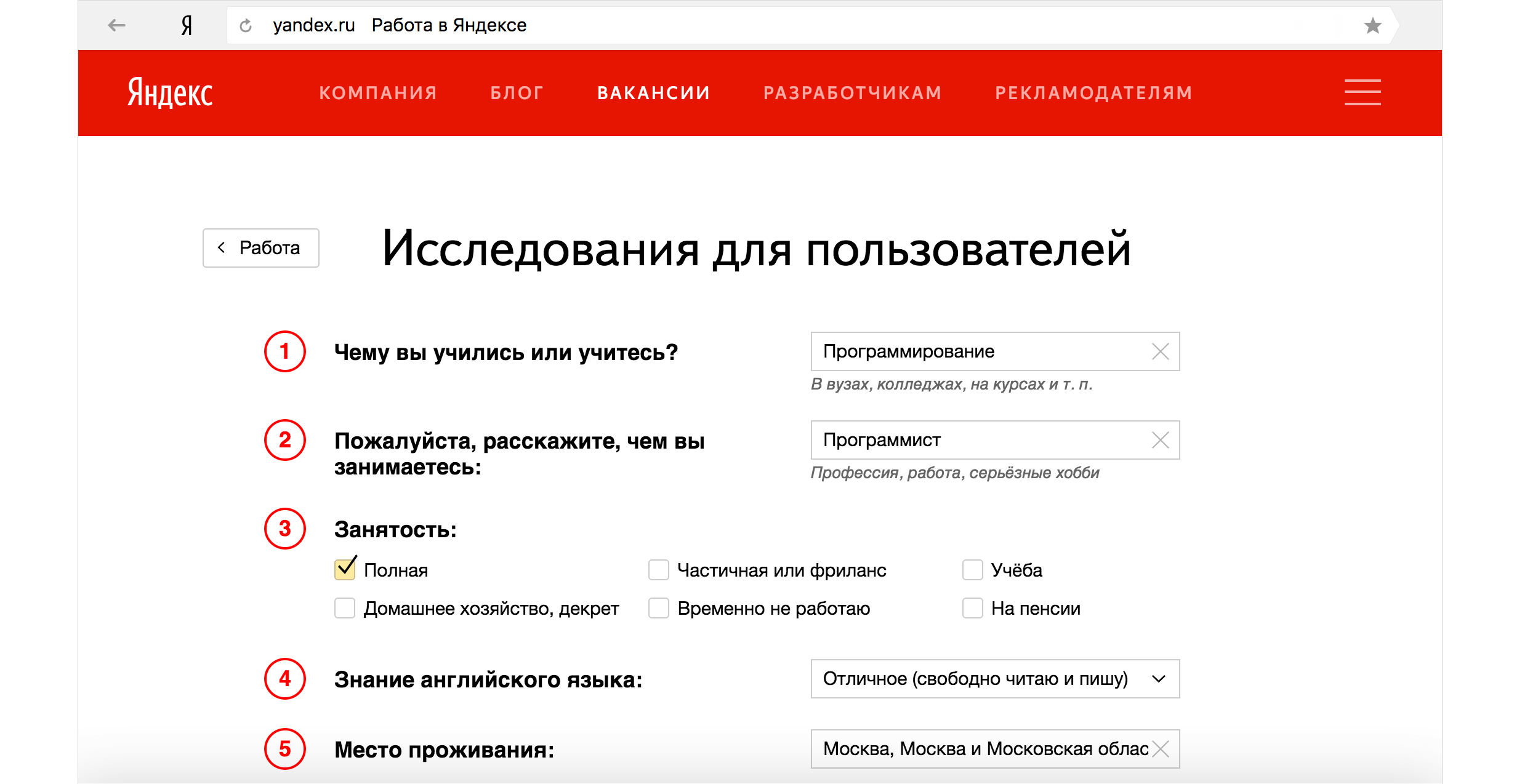Clear the Программист field with X
Image resolution: width=1522 pixels, height=784 pixels.
1160,440
